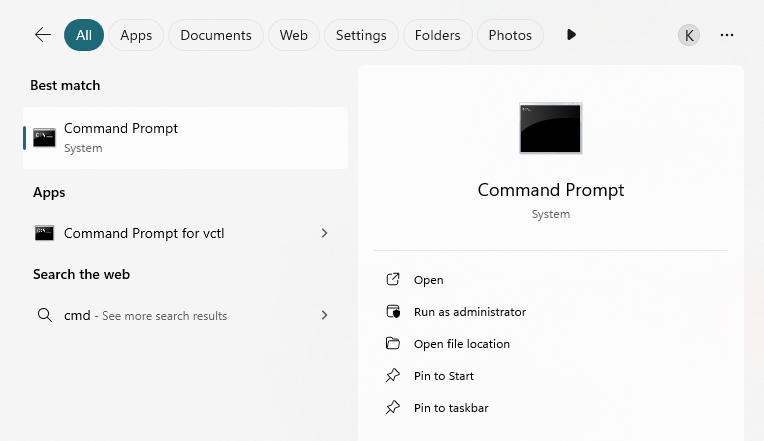Screen dimensions: 764x441
Task: Select the All filter tab
Action: tap(84, 35)
